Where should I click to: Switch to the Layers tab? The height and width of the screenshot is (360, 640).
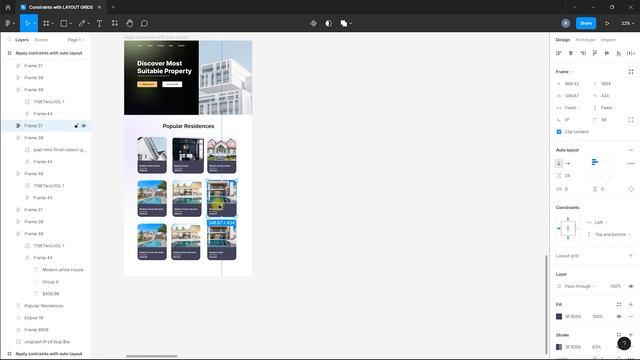pos(22,40)
